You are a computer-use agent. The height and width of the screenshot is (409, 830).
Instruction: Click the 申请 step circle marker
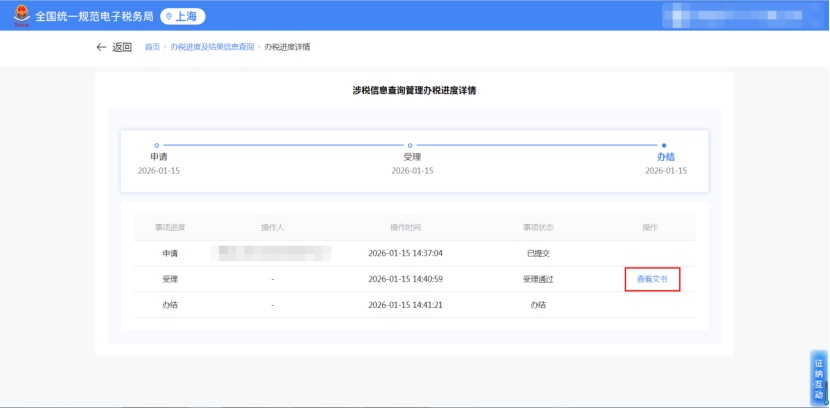[x=157, y=145]
